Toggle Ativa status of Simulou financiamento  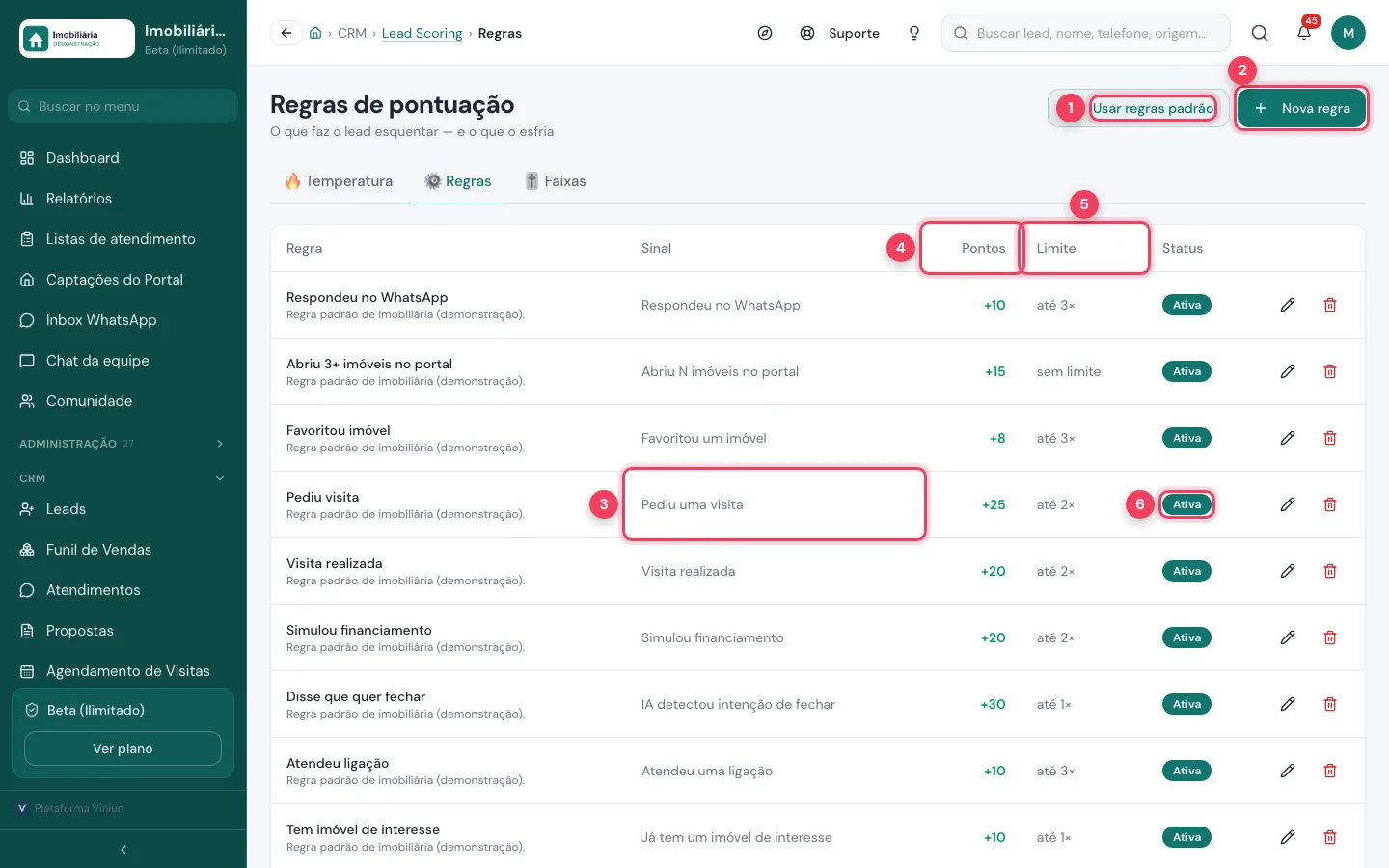pos(1186,637)
